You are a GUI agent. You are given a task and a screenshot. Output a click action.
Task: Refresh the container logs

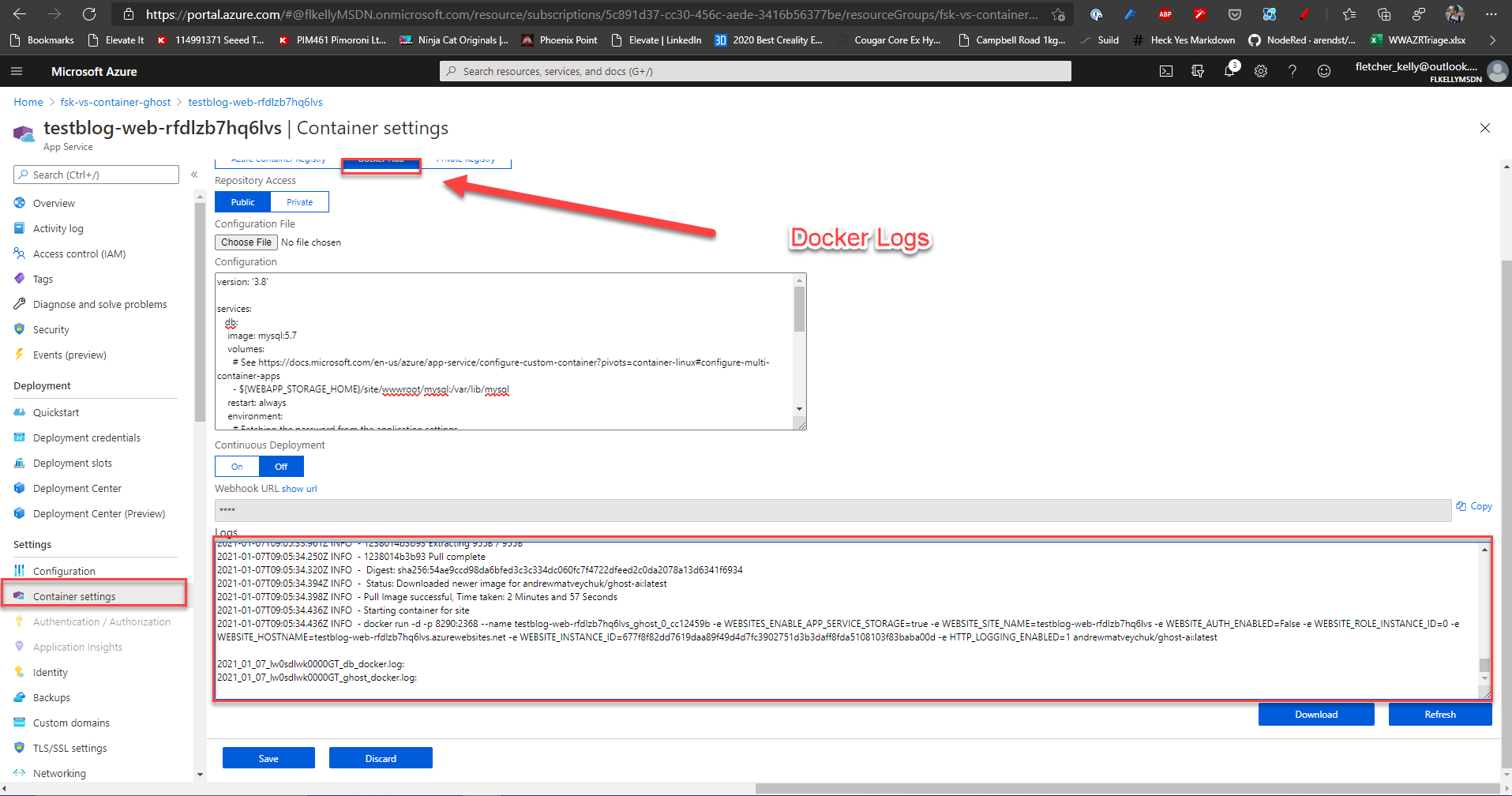click(1440, 714)
